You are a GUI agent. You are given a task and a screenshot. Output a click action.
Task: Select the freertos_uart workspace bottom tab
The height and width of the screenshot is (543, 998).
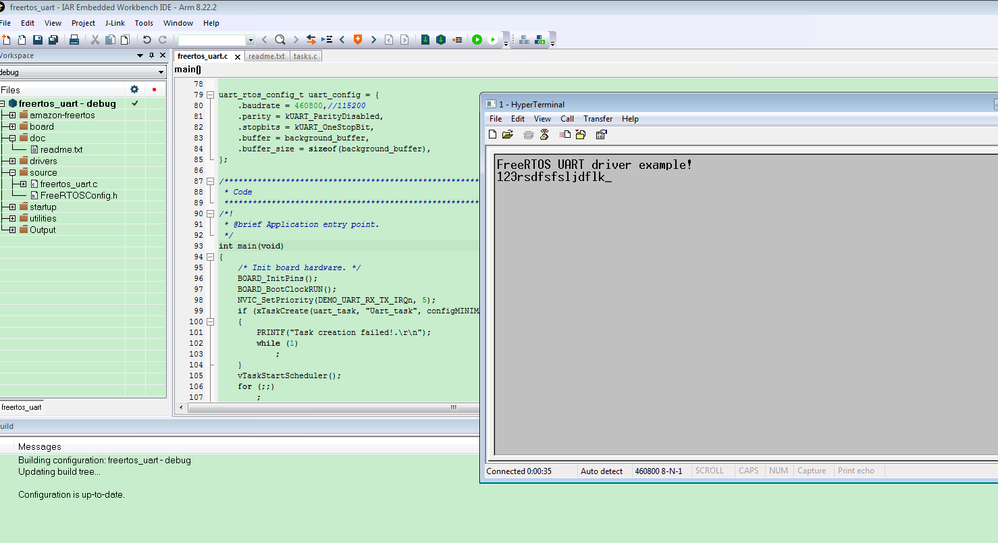coord(22,407)
